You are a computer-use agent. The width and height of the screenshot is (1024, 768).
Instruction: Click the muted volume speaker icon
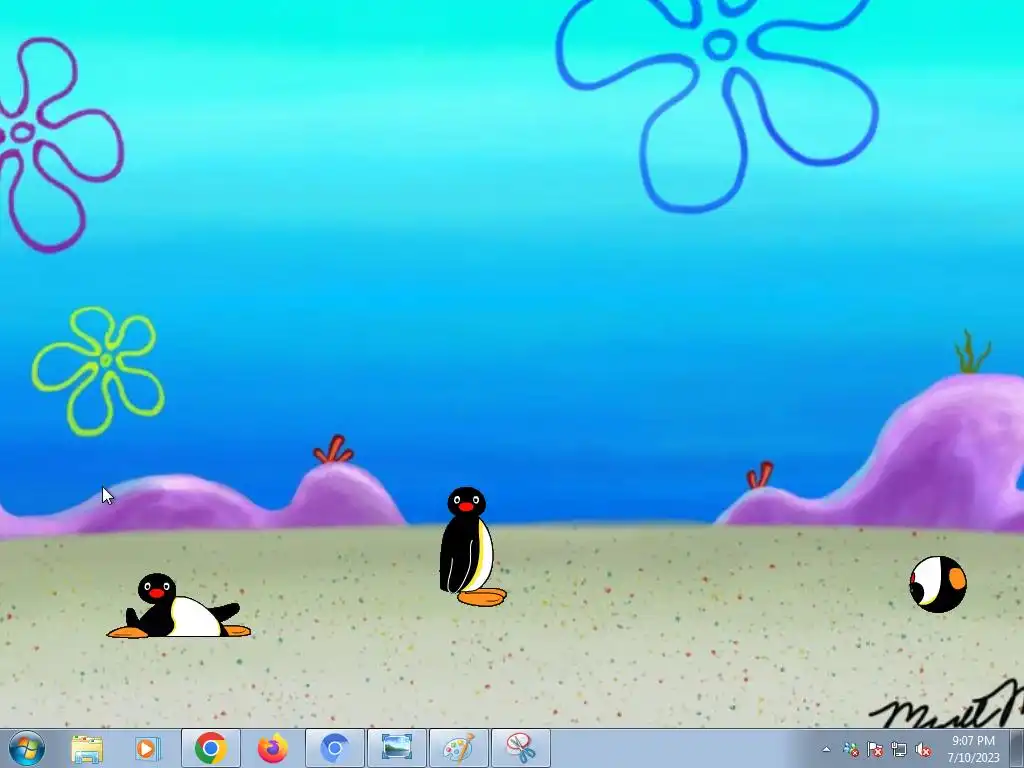[923, 749]
